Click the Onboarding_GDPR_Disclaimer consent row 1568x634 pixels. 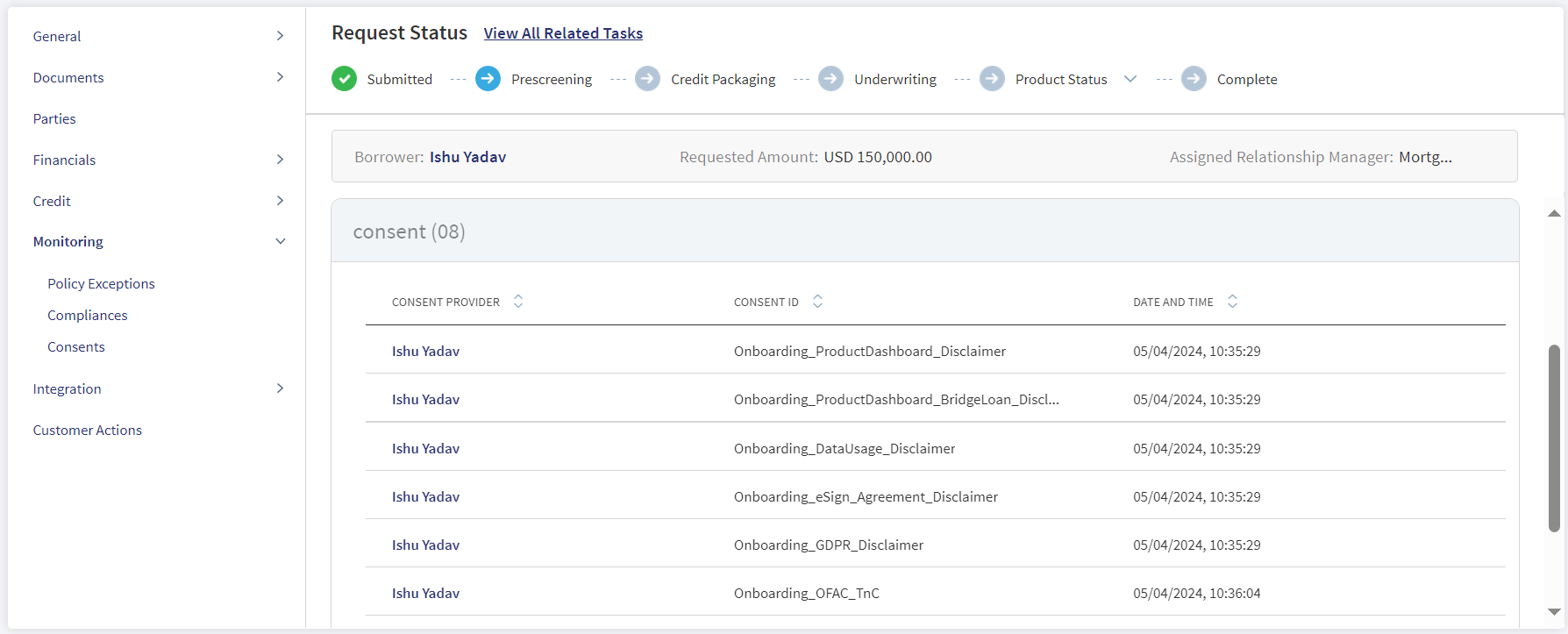point(935,545)
